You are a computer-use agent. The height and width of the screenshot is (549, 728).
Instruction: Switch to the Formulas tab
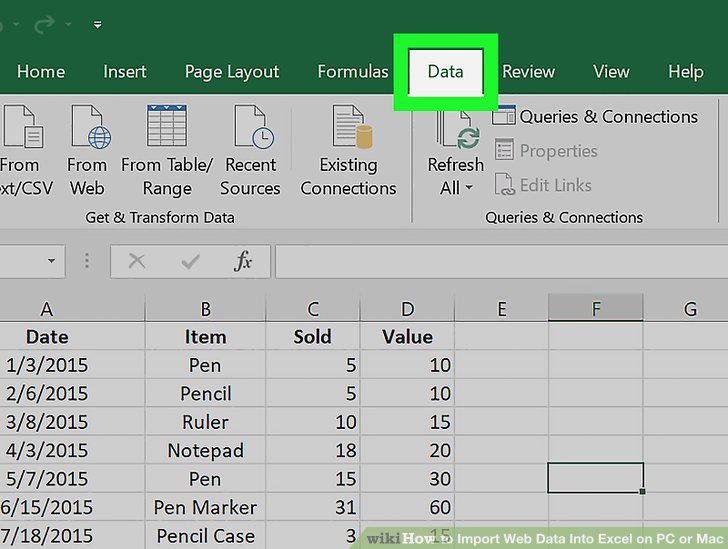pyautogui.click(x=353, y=72)
